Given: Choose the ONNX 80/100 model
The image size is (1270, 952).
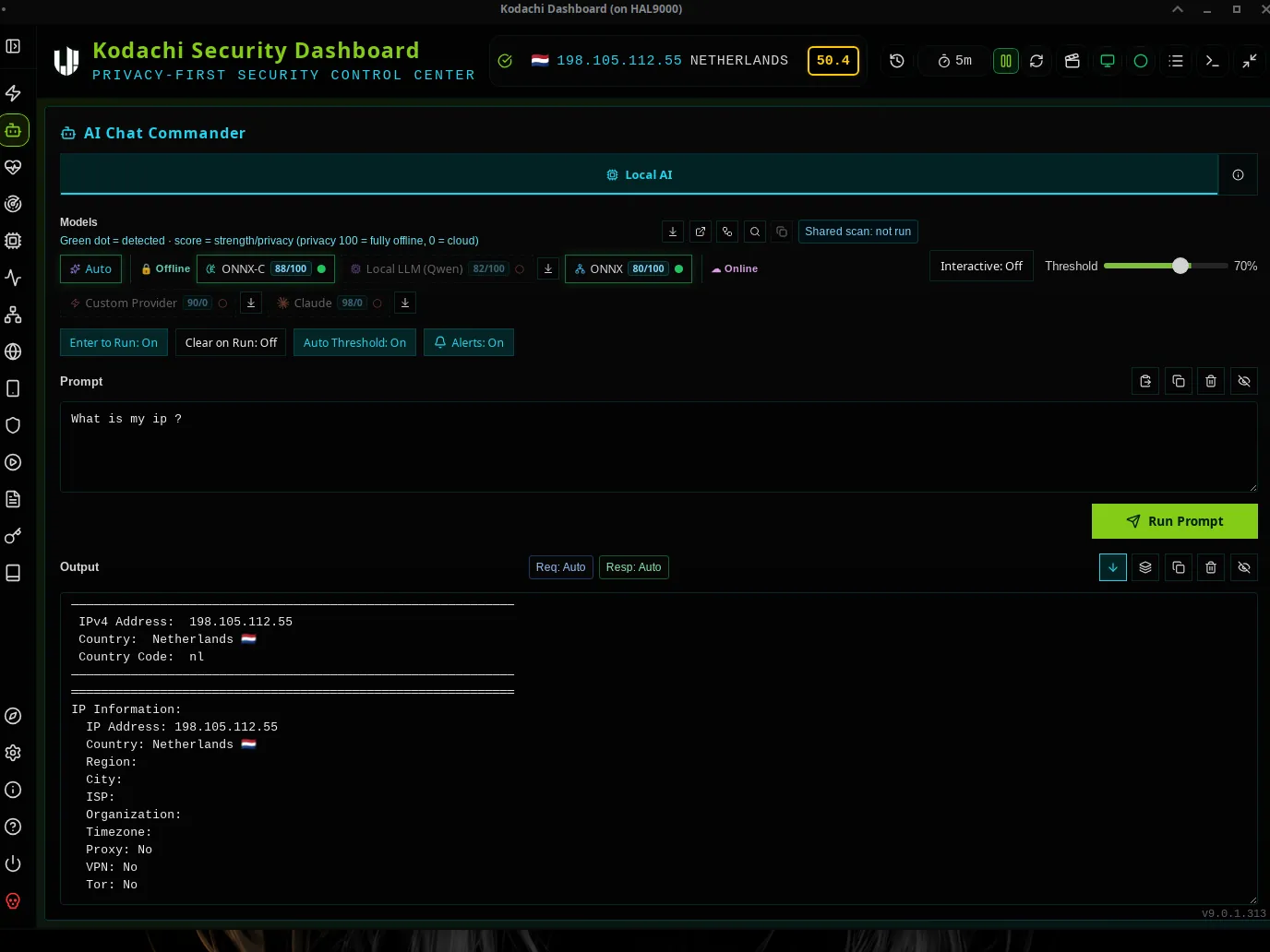Looking at the screenshot, I should pos(629,268).
